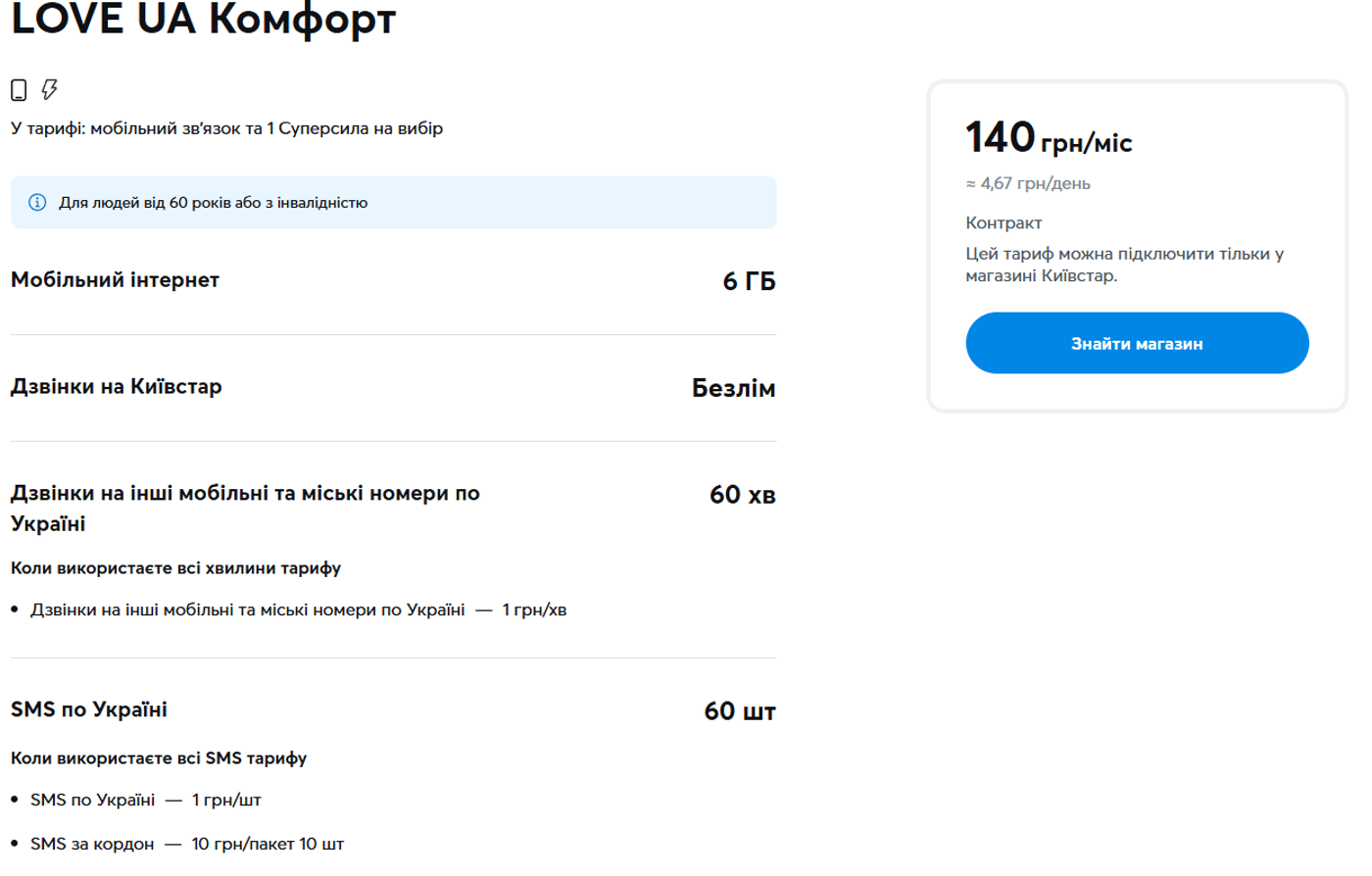
Task: Click the lightning bolt Superpower icon
Action: [49, 90]
